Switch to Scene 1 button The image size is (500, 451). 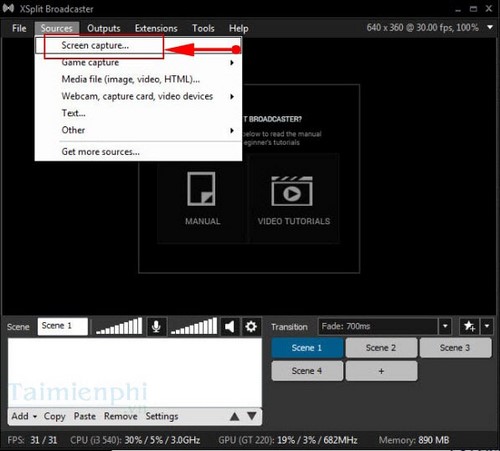pyautogui.click(x=307, y=348)
